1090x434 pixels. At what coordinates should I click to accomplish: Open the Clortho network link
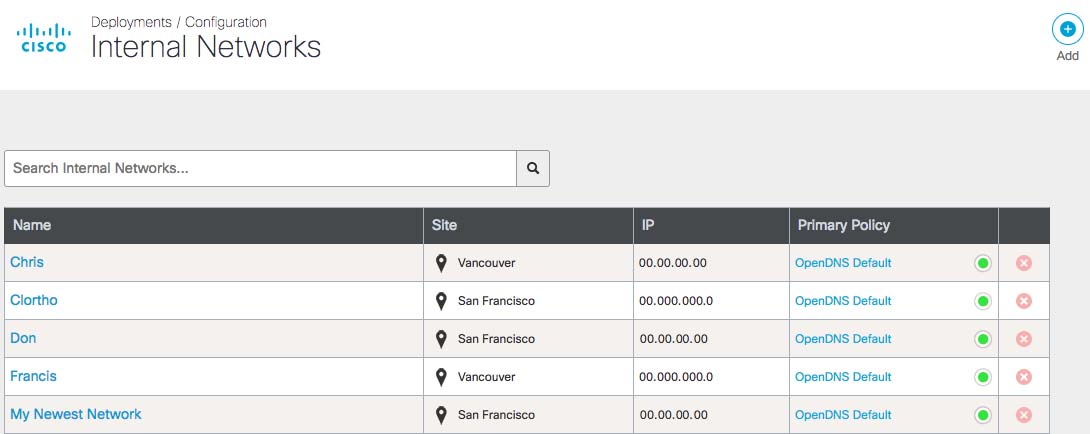tap(34, 300)
